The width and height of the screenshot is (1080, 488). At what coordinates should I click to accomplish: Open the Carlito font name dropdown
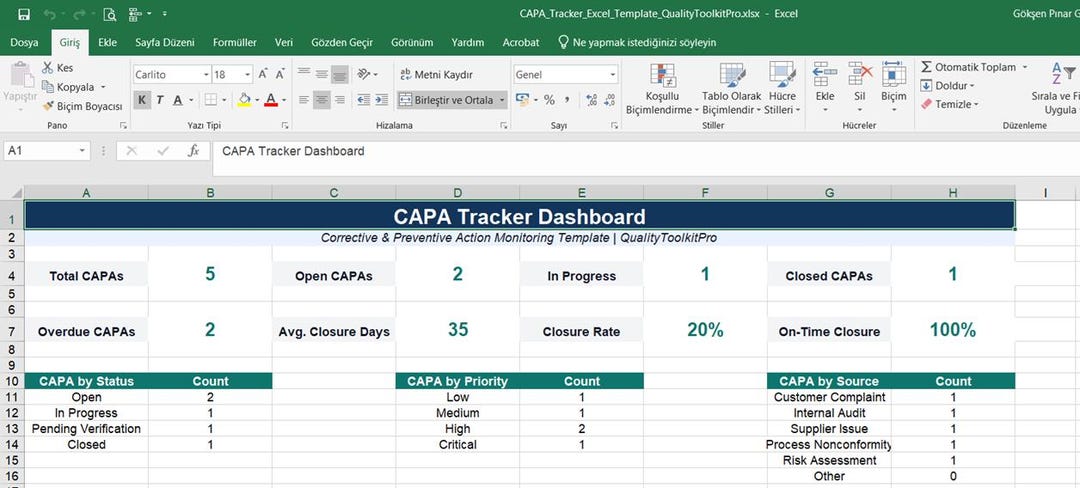click(206, 74)
